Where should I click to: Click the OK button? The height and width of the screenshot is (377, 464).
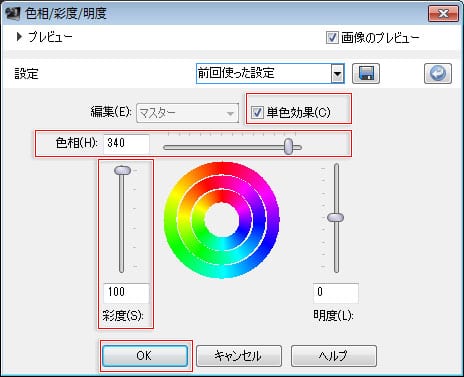pyautogui.click(x=145, y=356)
